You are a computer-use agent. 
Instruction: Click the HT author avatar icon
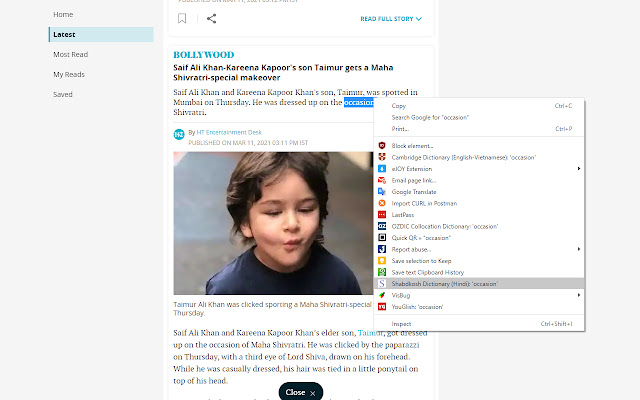pyautogui.click(x=179, y=134)
